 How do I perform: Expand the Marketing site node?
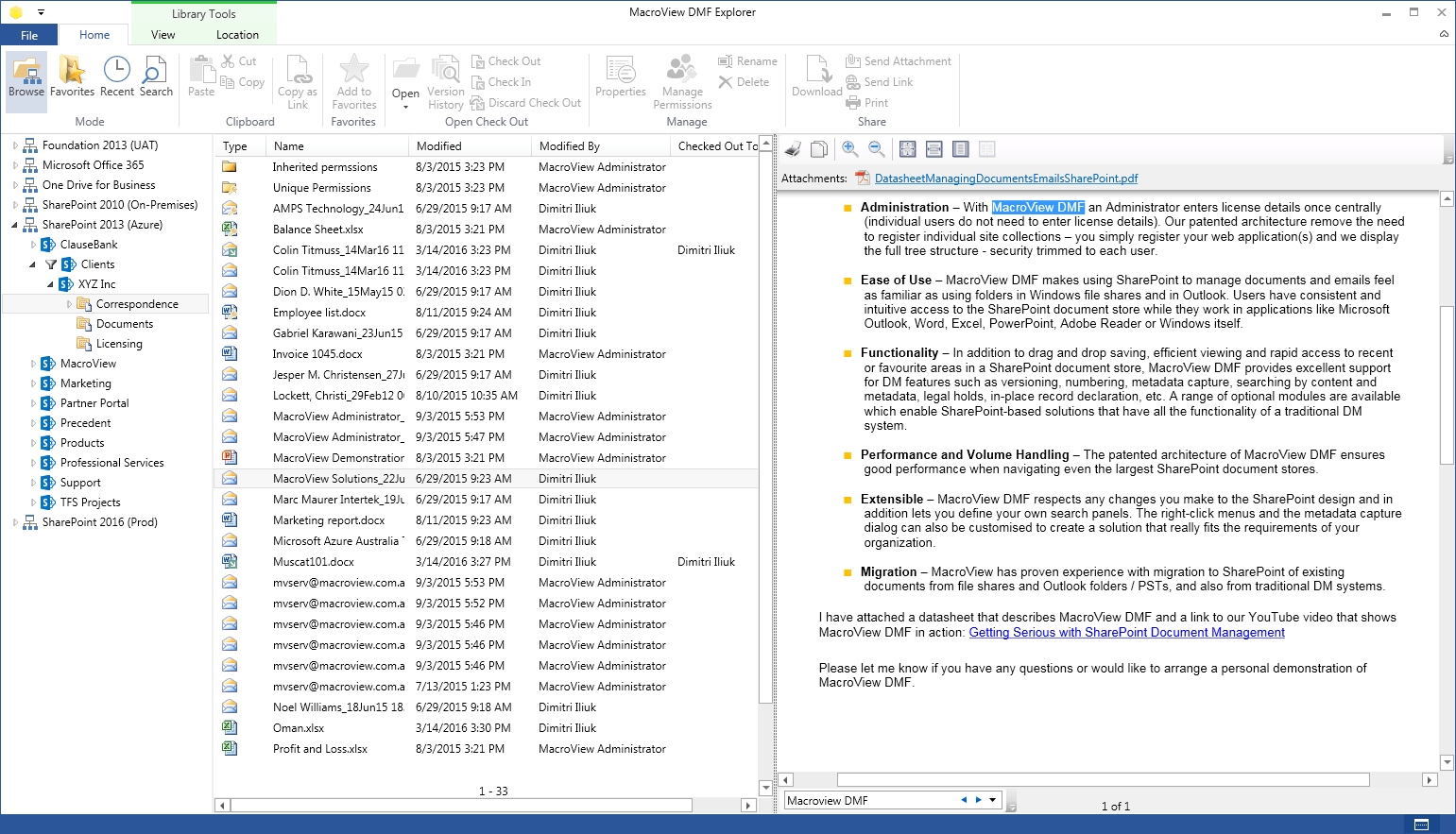33,383
